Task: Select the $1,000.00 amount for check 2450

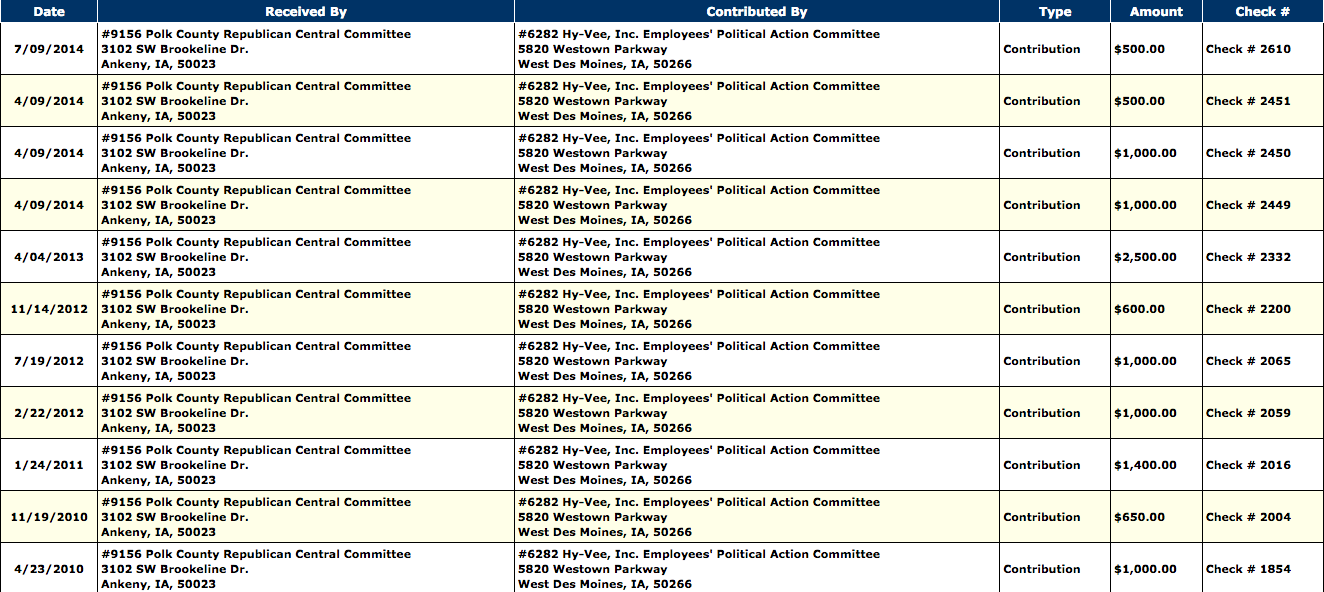Action: pyautogui.click(x=1145, y=153)
